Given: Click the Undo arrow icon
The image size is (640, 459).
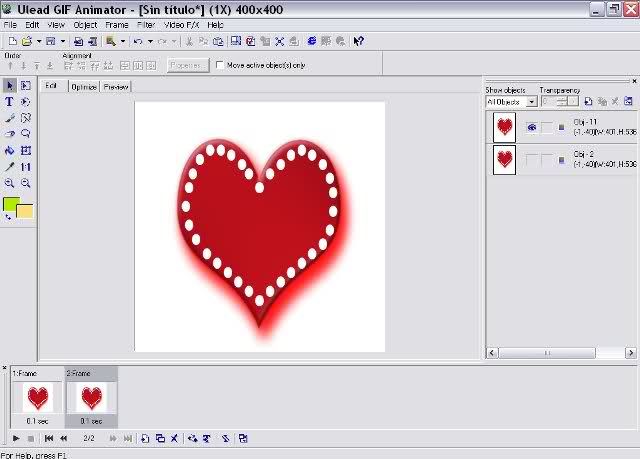Looking at the screenshot, I should pyautogui.click(x=138, y=41).
